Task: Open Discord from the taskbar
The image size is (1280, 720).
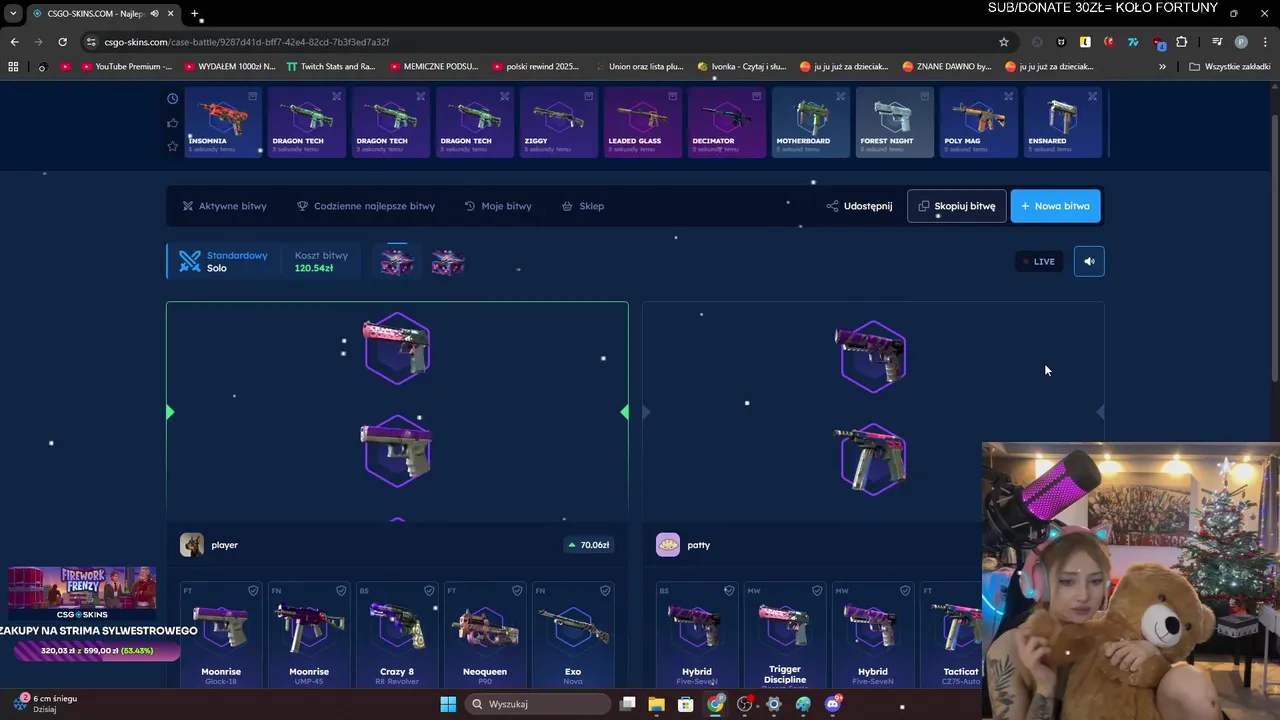Action: (833, 704)
